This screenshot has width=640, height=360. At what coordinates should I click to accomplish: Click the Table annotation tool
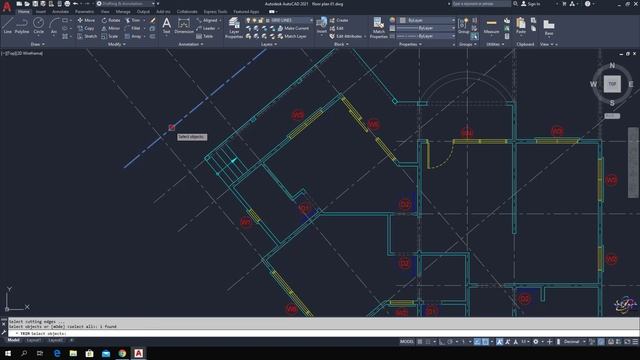(x=204, y=36)
